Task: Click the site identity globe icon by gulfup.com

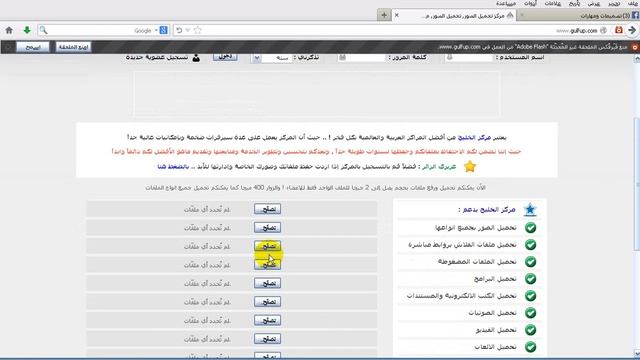Action: [603, 30]
